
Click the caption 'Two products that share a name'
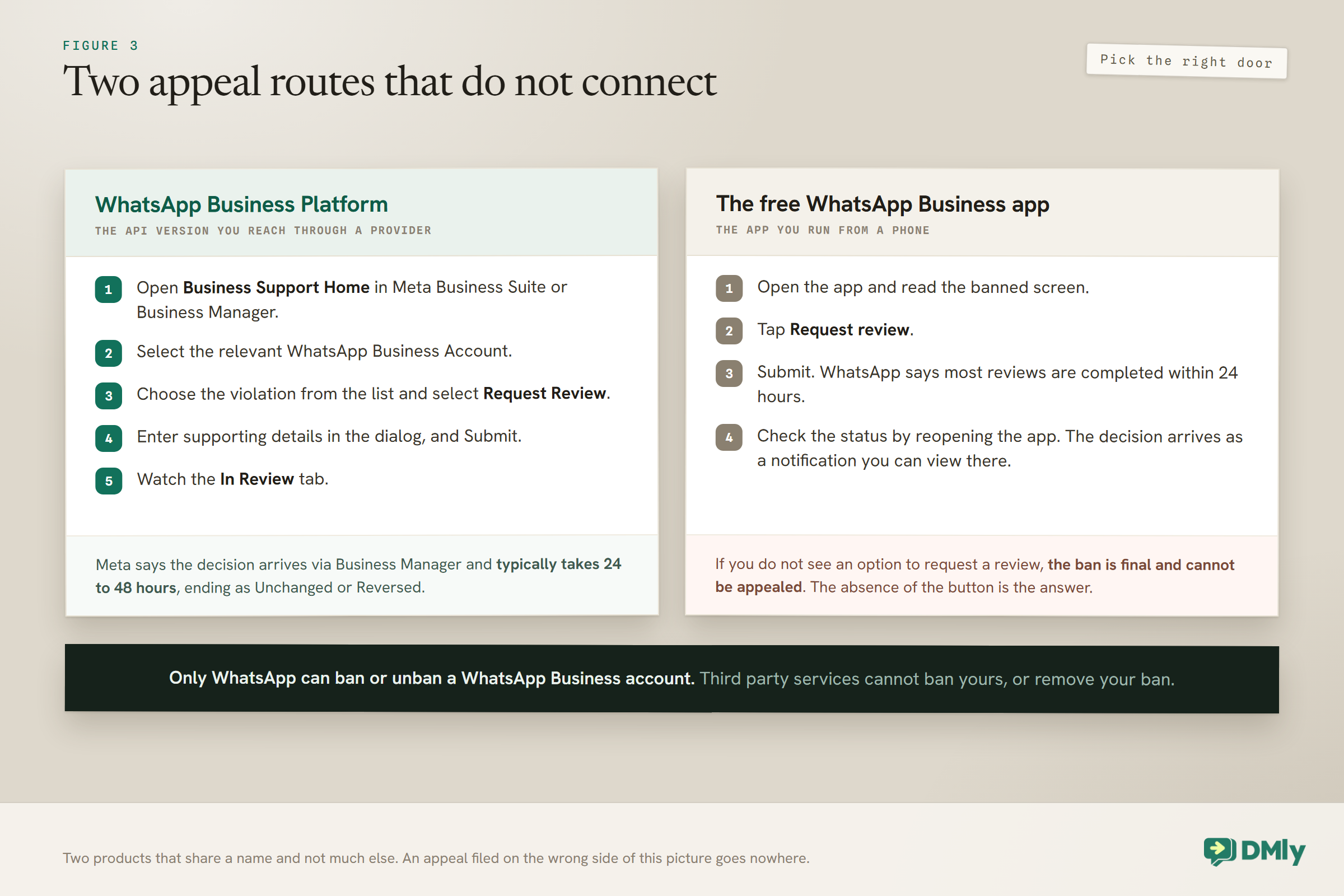point(436,858)
